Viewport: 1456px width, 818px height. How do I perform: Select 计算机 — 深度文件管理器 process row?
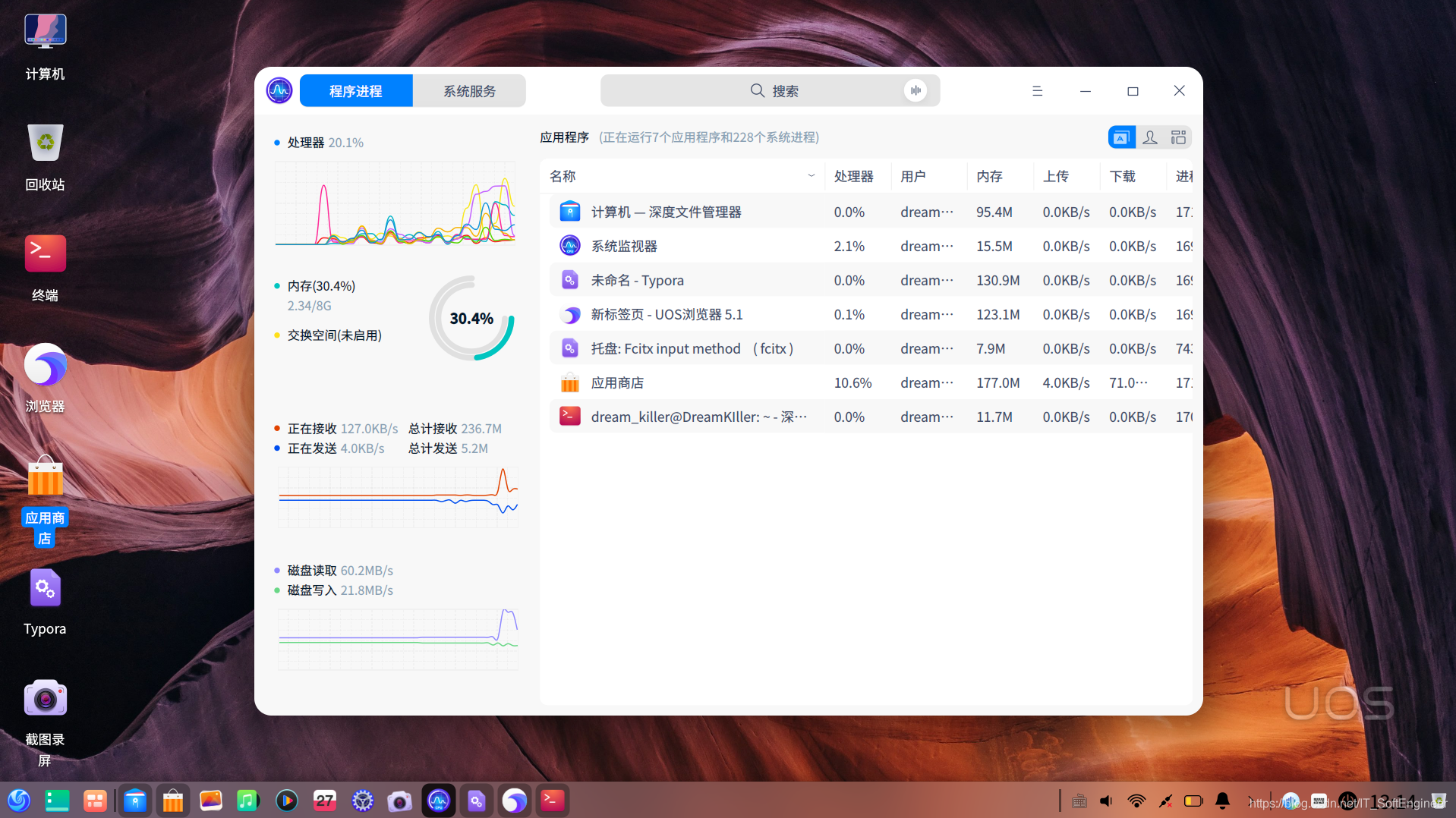(871, 212)
